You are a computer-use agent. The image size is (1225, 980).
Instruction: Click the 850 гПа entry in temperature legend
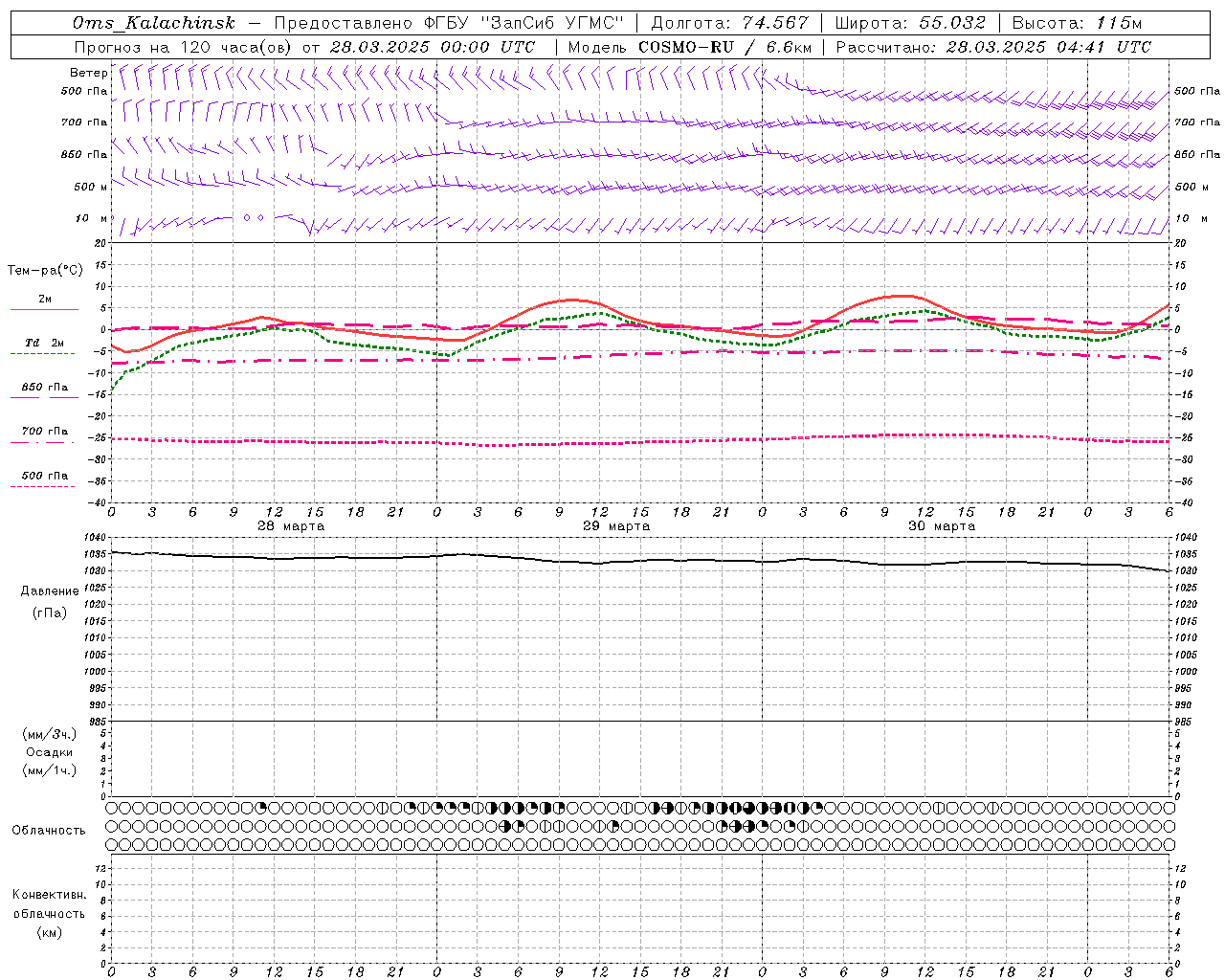45,388
